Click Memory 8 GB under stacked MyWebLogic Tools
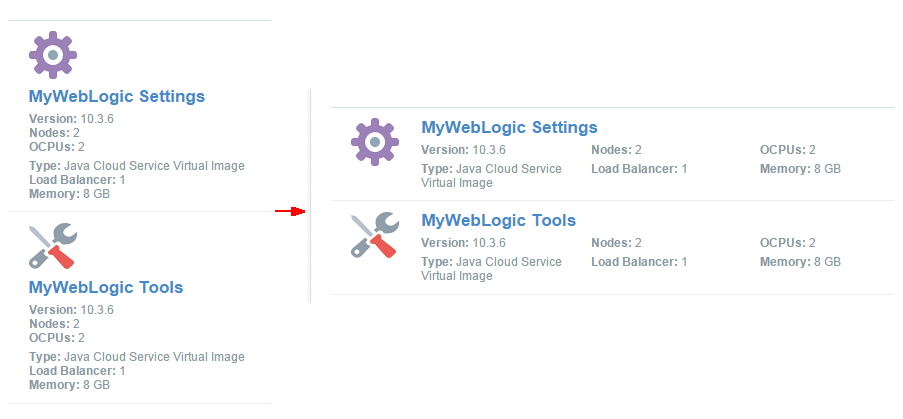903x419 pixels. 69,384
